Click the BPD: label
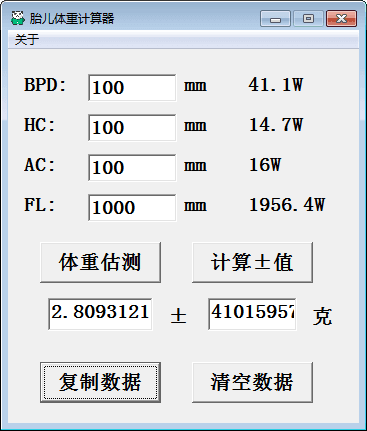 45,85
